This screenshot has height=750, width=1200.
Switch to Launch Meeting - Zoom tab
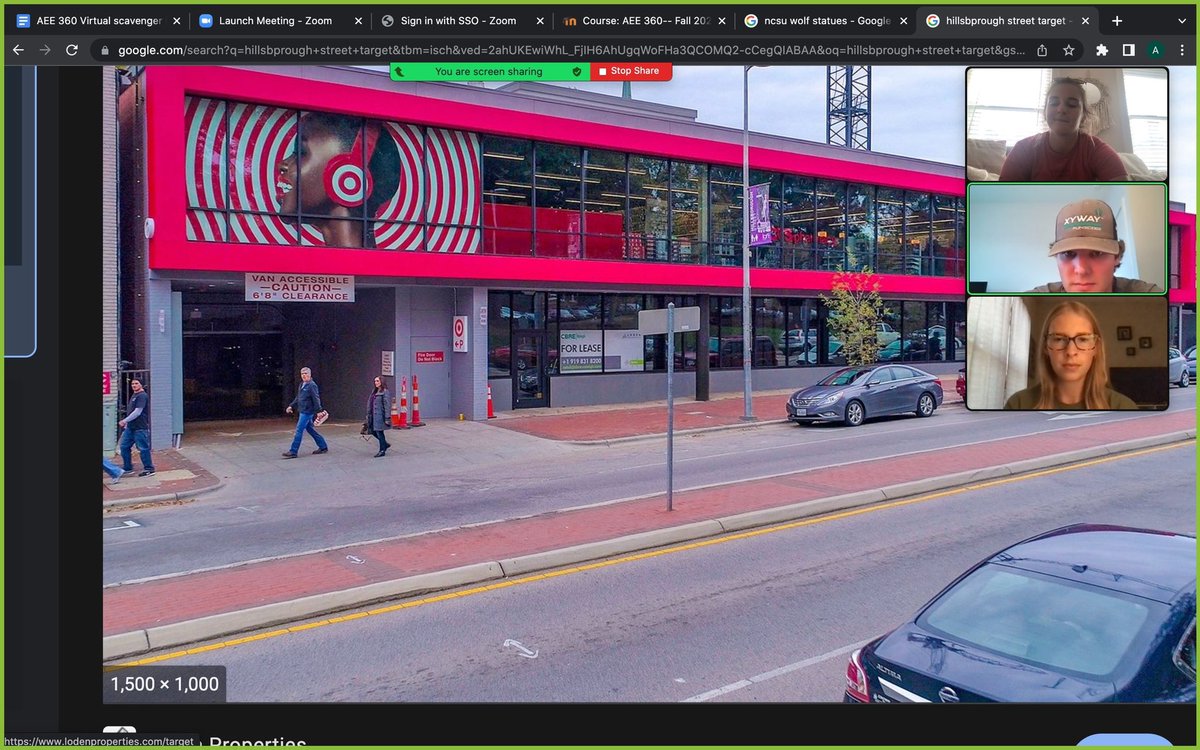[x=278, y=20]
